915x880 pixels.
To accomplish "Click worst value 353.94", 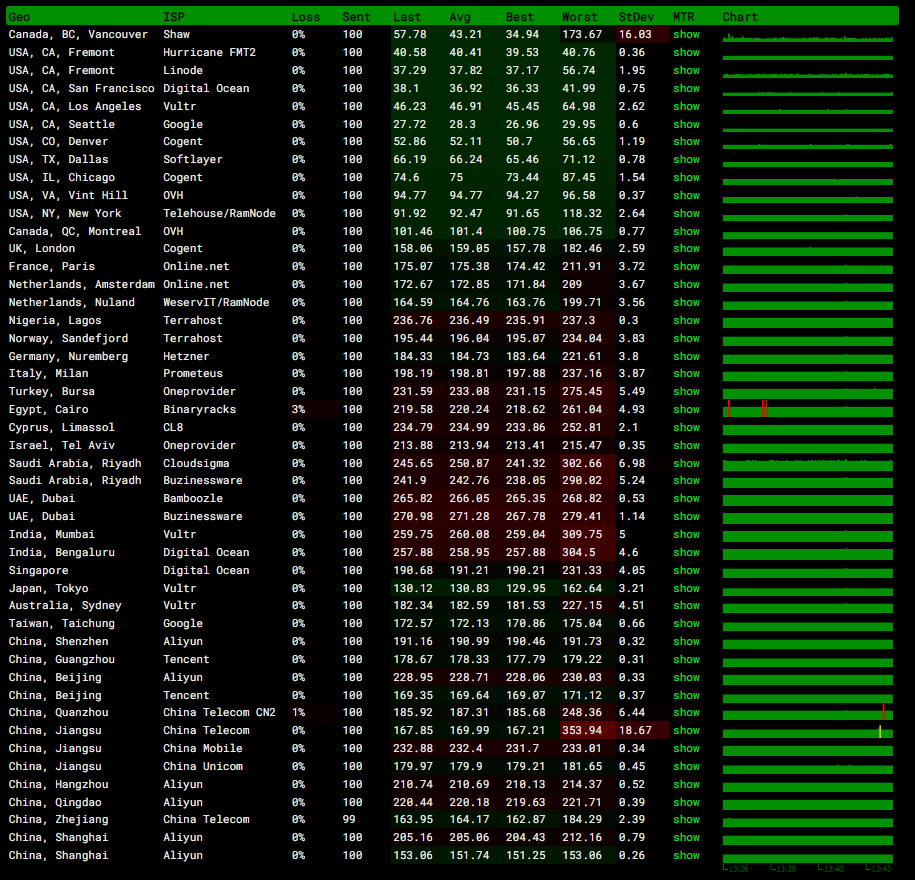I will tap(582, 731).
